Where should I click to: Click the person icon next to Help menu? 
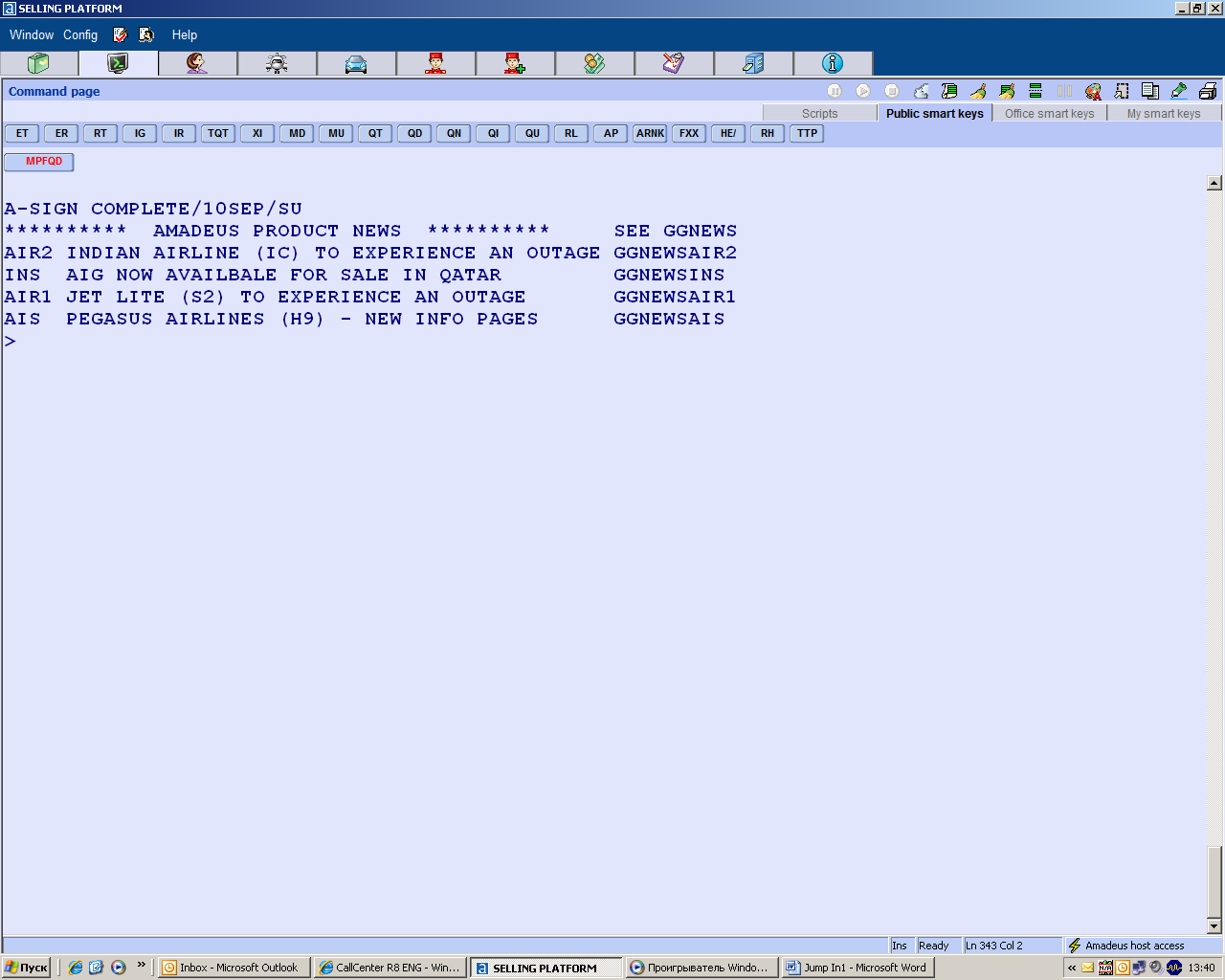click(146, 34)
